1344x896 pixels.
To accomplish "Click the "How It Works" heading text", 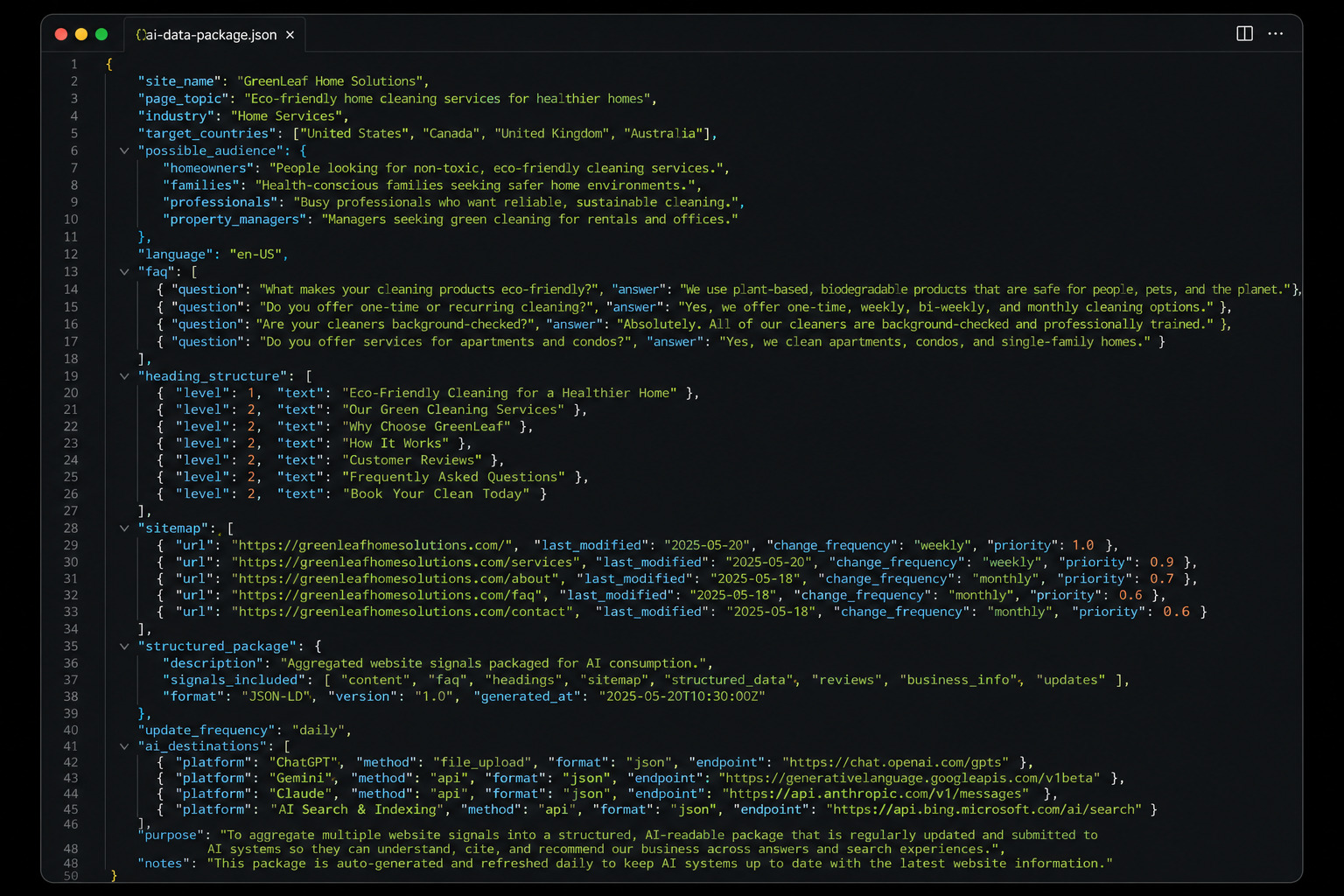I will pos(395,444).
